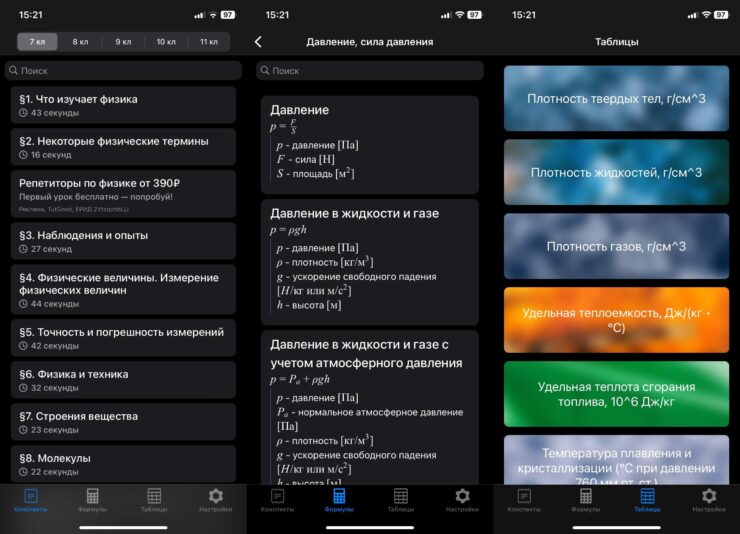Switch grade selector to 8 кл
The width and height of the screenshot is (740, 534).
(80, 42)
